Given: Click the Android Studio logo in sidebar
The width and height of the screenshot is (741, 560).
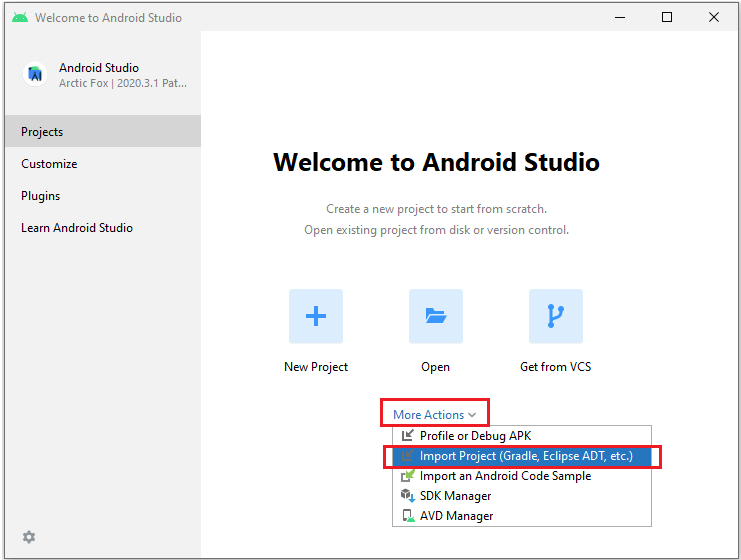Looking at the screenshot, I should 36,75.
